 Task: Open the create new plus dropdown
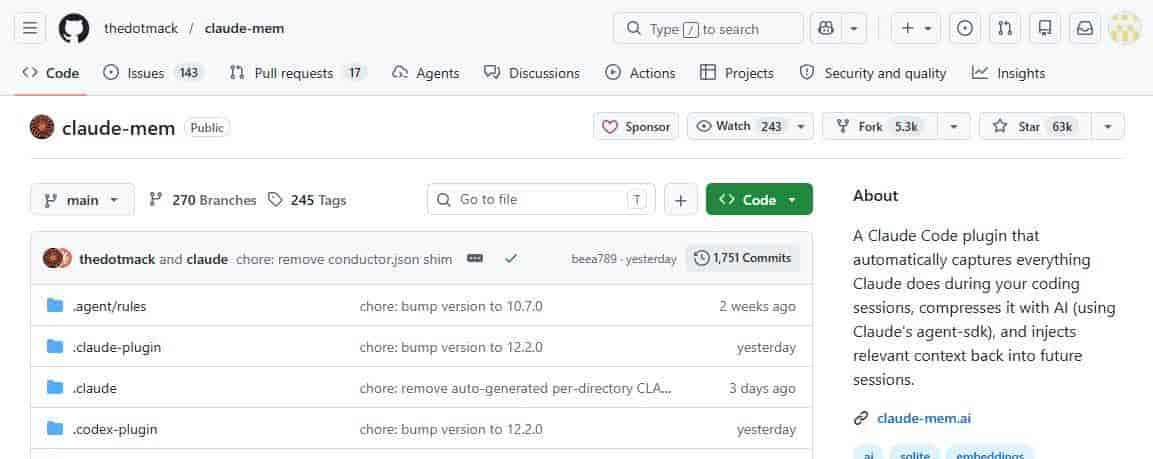tap(916, 28)
